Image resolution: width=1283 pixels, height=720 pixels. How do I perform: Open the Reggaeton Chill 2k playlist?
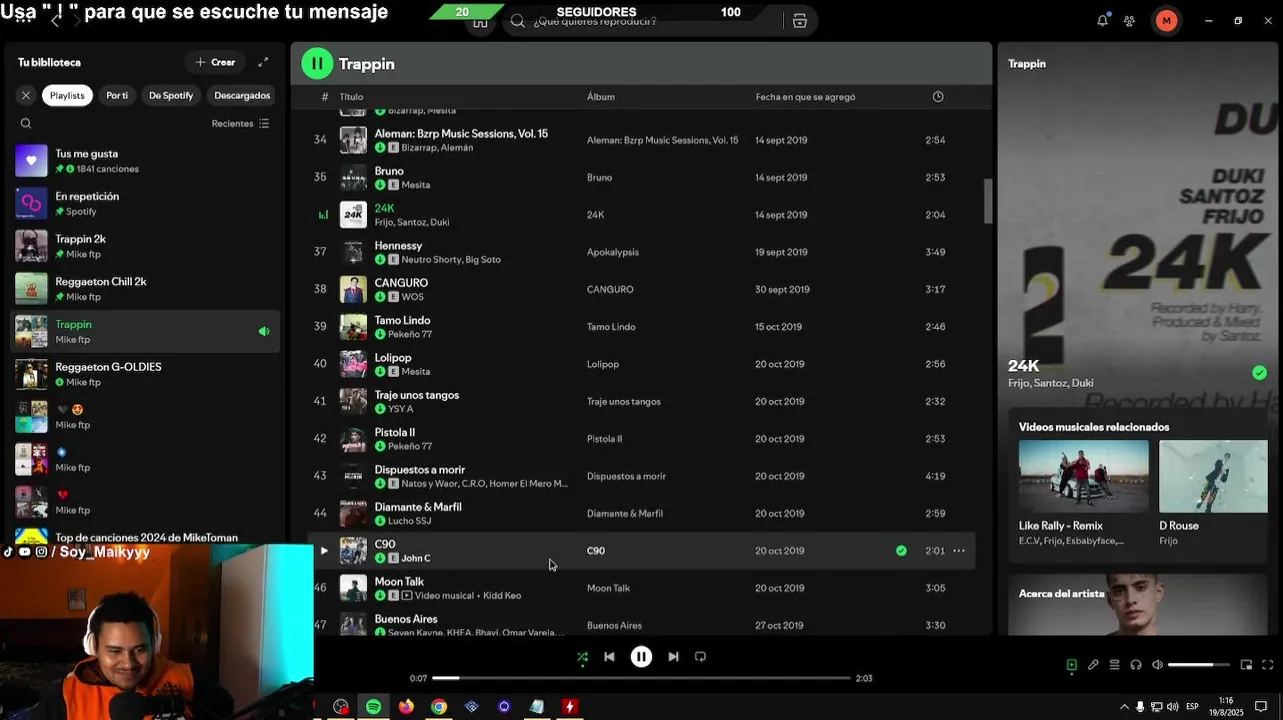pos(145,289)
